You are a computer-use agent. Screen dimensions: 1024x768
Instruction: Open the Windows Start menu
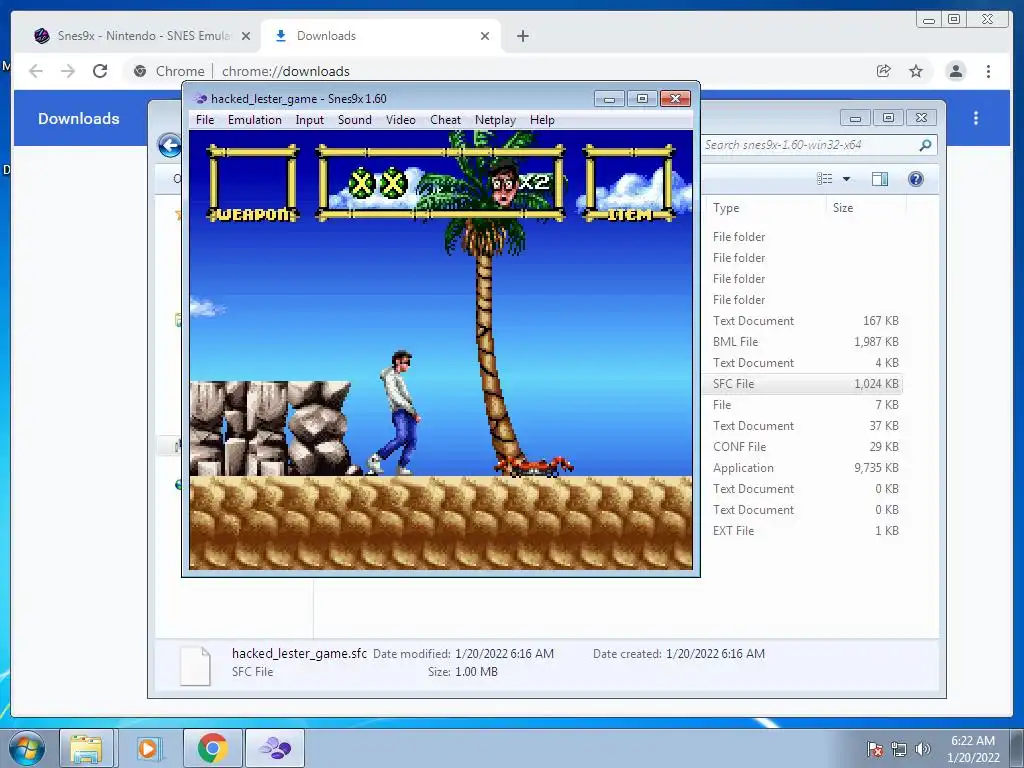(27, 748)
